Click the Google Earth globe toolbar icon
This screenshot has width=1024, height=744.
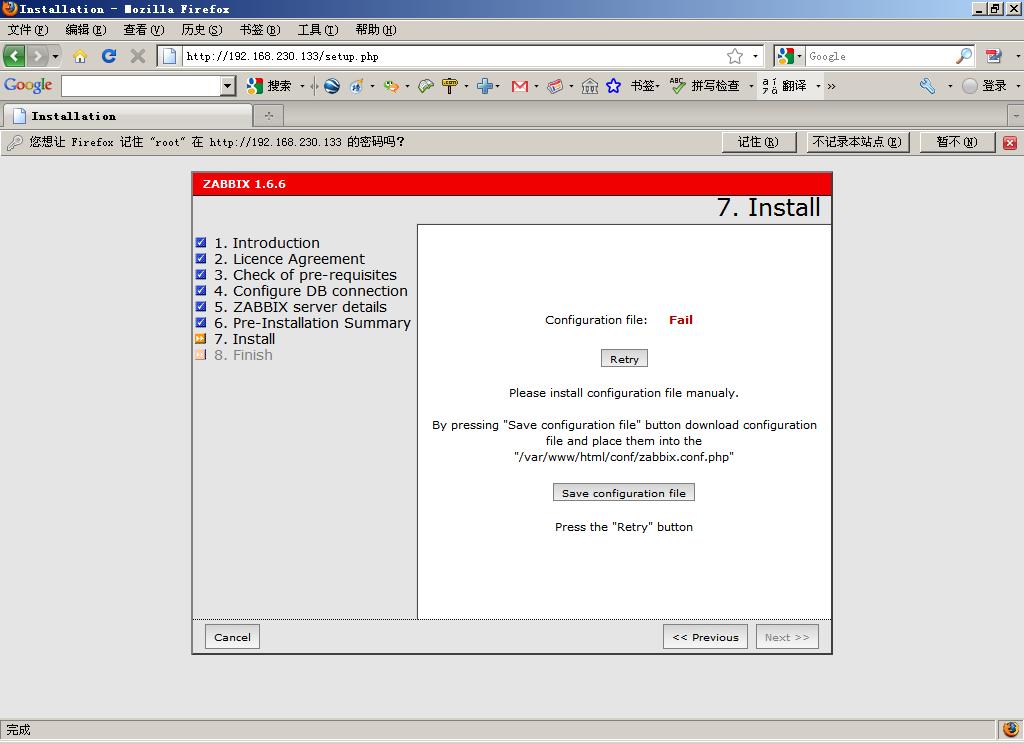332,86
